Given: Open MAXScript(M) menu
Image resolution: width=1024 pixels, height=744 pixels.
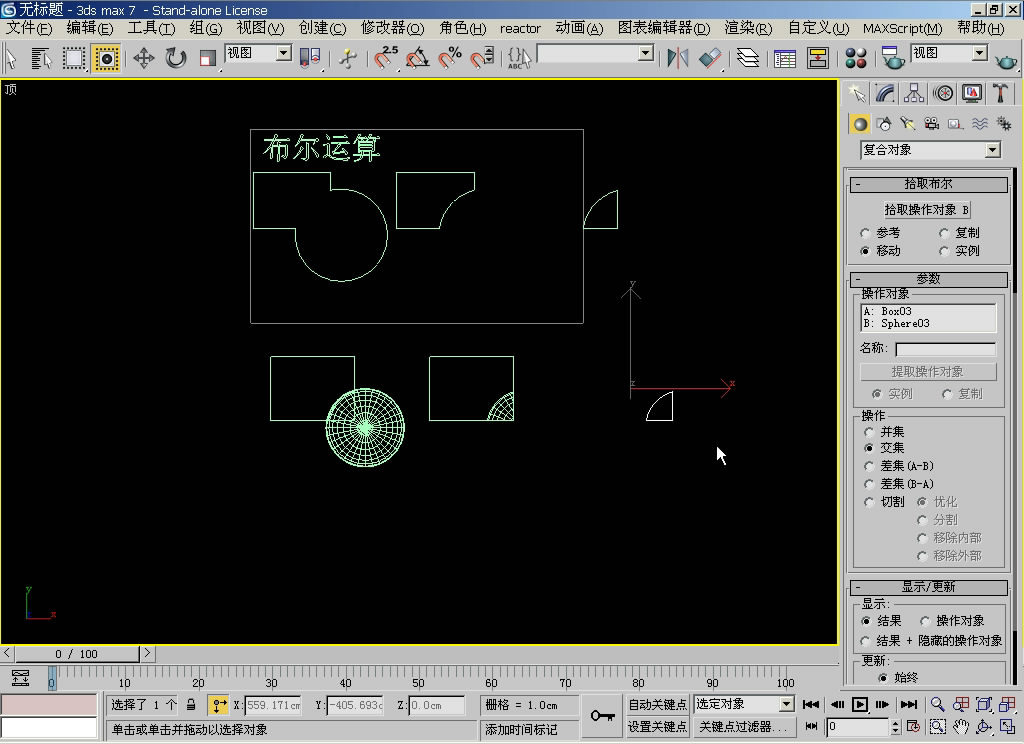Looking at the screenshot, I should click(903, 28).
